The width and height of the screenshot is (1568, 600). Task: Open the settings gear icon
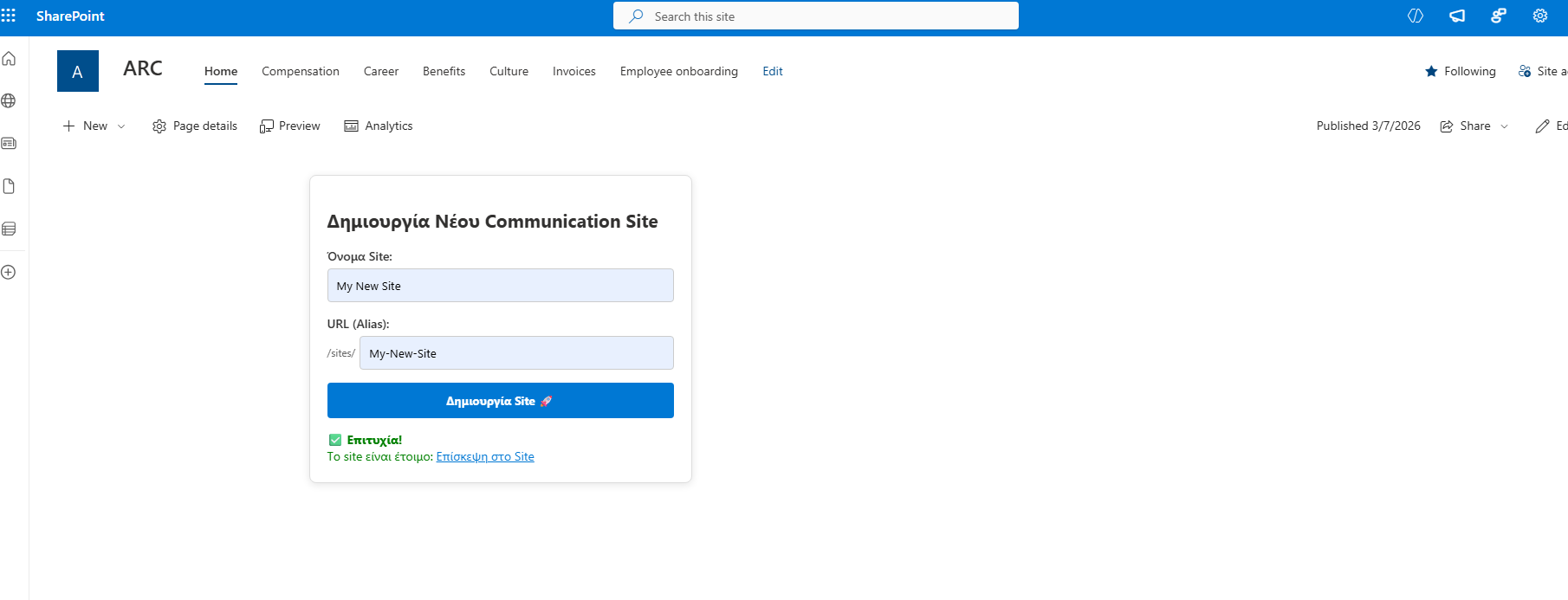pos(1539,16)
